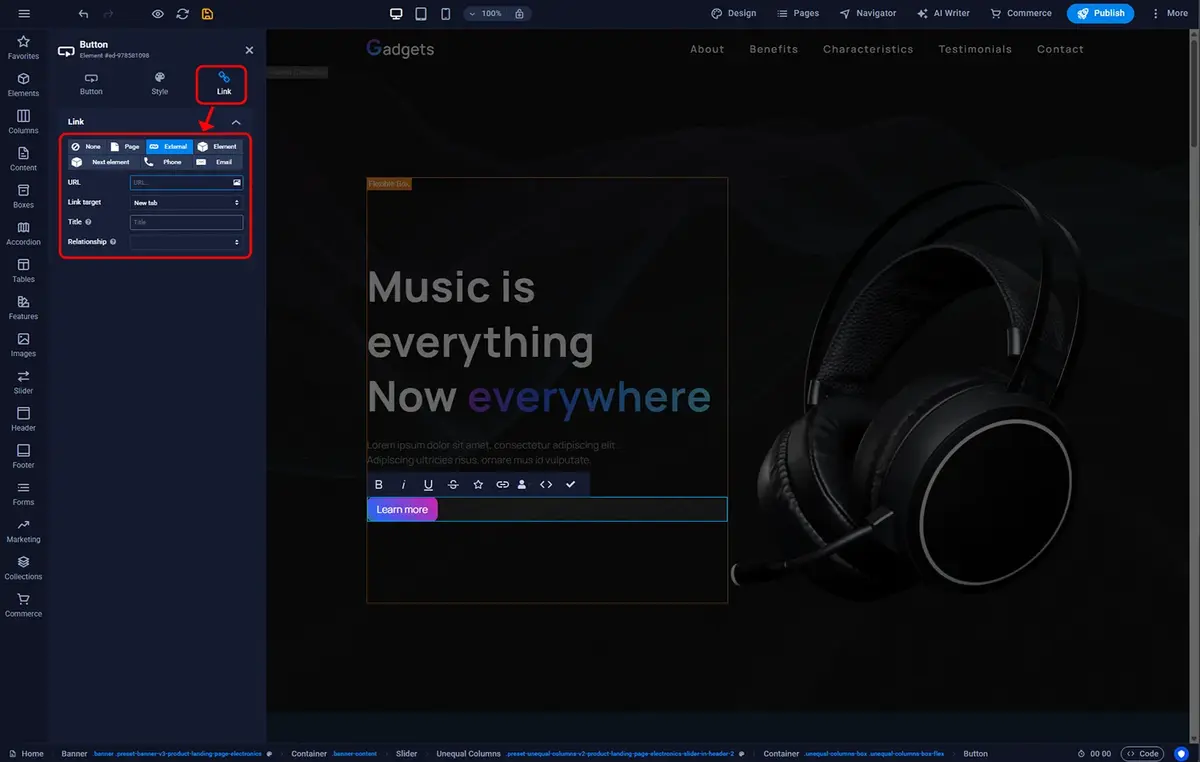Select the Phone link type
Viewport: 1200px width, 762px height.
click(x=165, y=162)
